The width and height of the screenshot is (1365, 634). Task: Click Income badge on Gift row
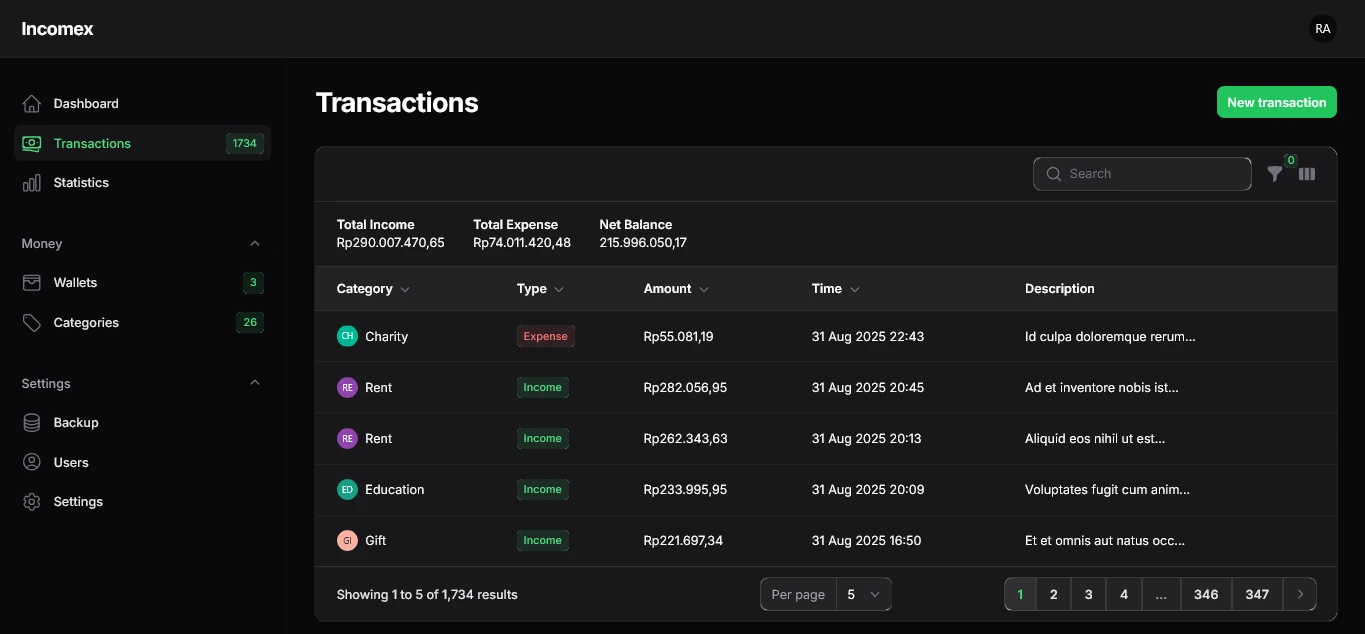(543, 541)
